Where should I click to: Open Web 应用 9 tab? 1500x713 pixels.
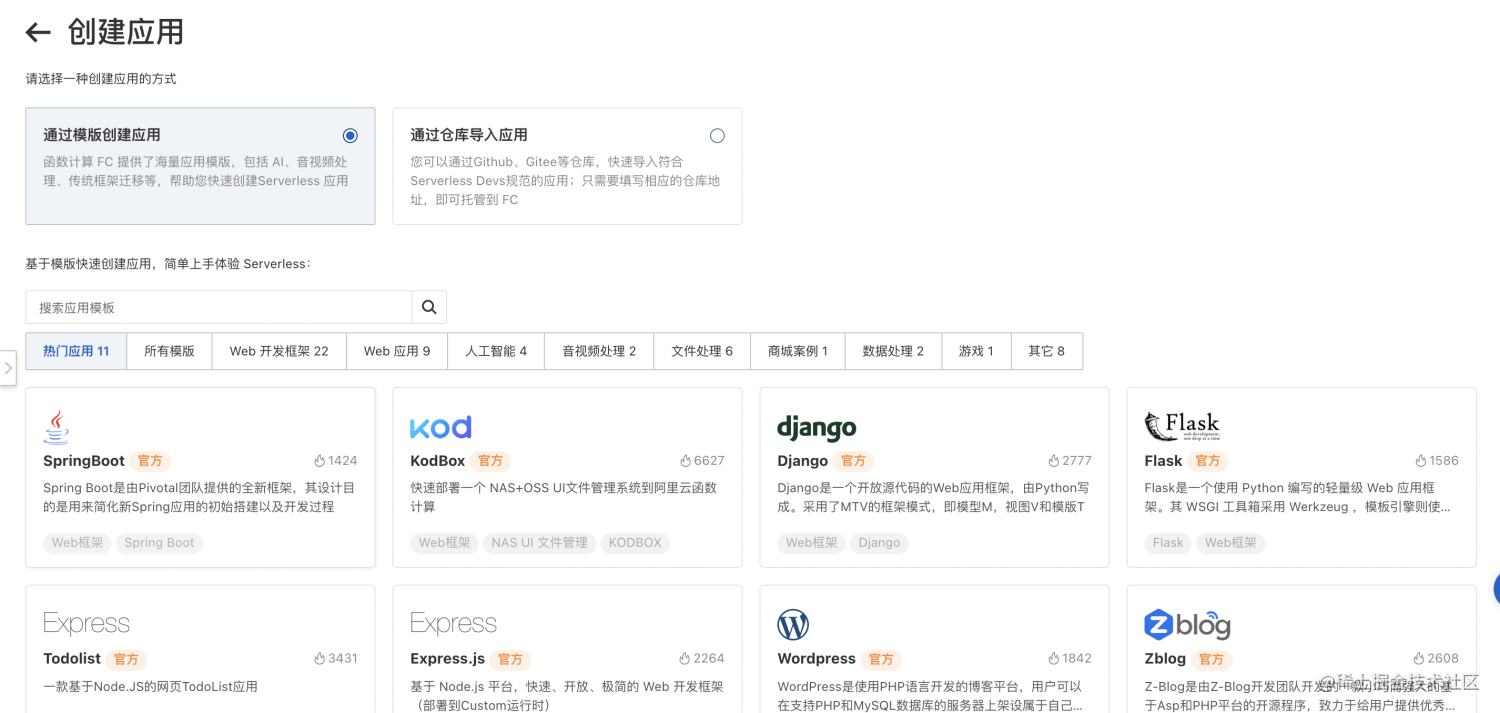(397, 351)
